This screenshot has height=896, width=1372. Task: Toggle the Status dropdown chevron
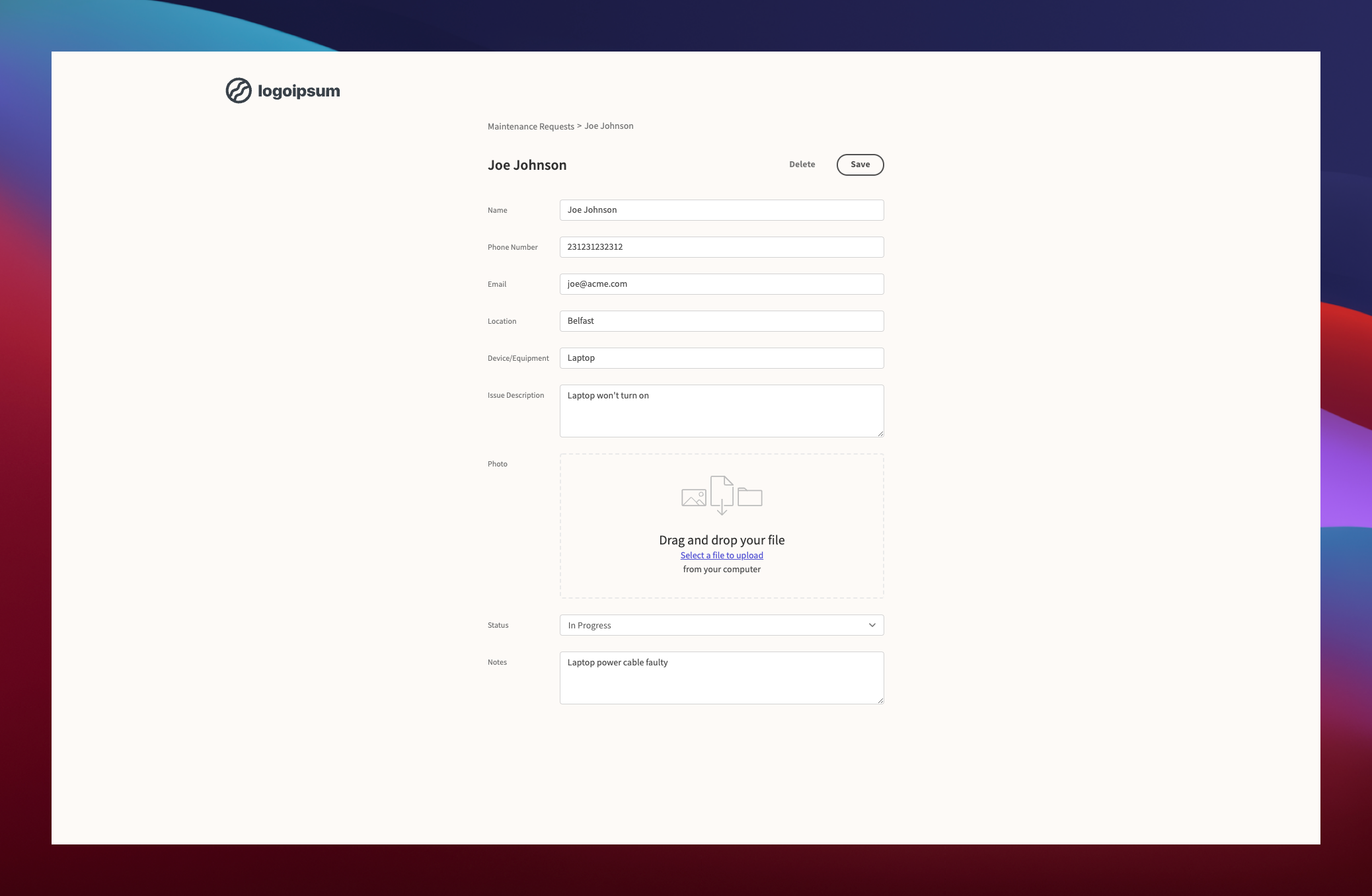pyautogui.click(x=872, y=624)
